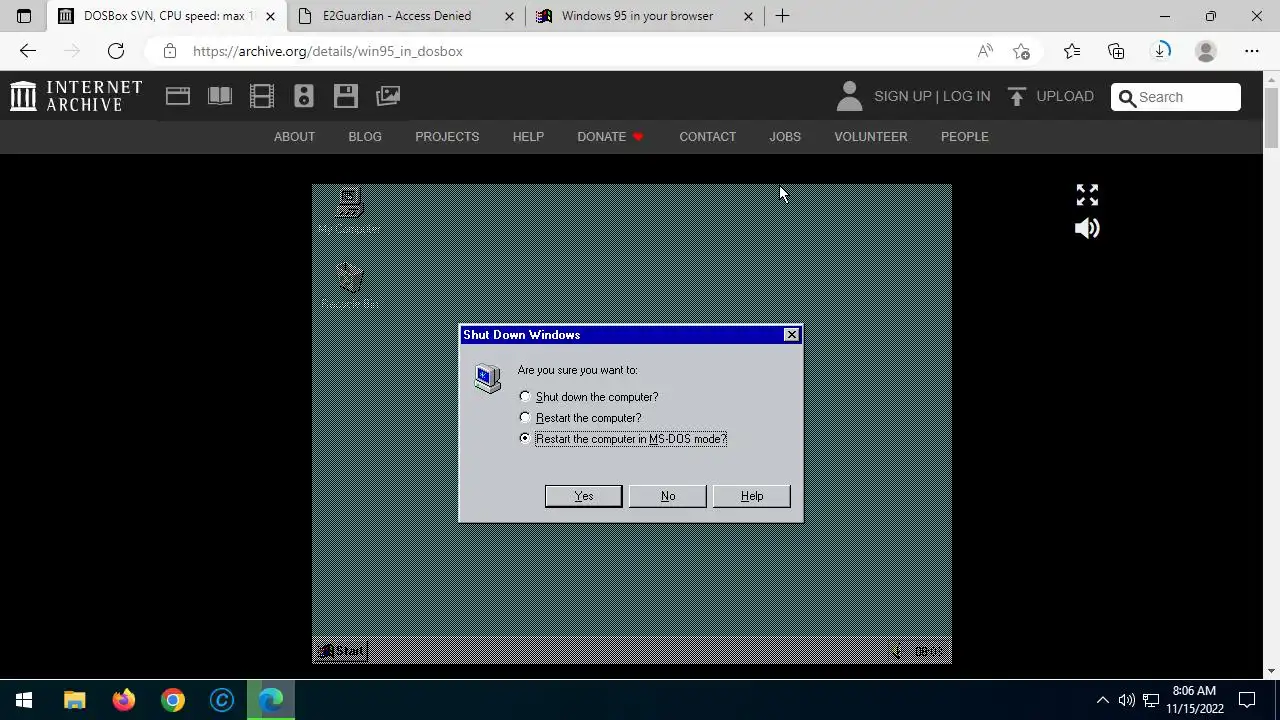The image size is (1280, 720).
Task: Launch Chrome from taskbar
Action: [x=173, y=700]
